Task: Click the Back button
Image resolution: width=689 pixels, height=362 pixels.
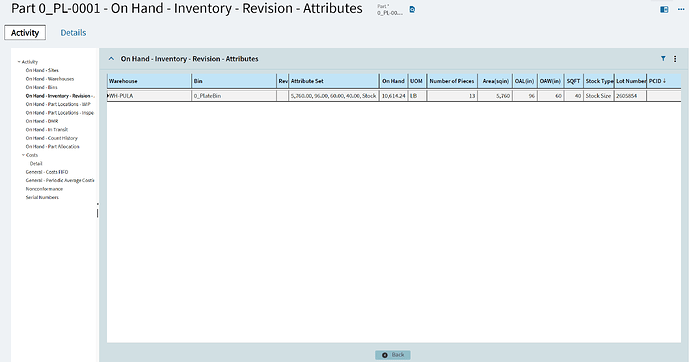Action: [393, 355]
